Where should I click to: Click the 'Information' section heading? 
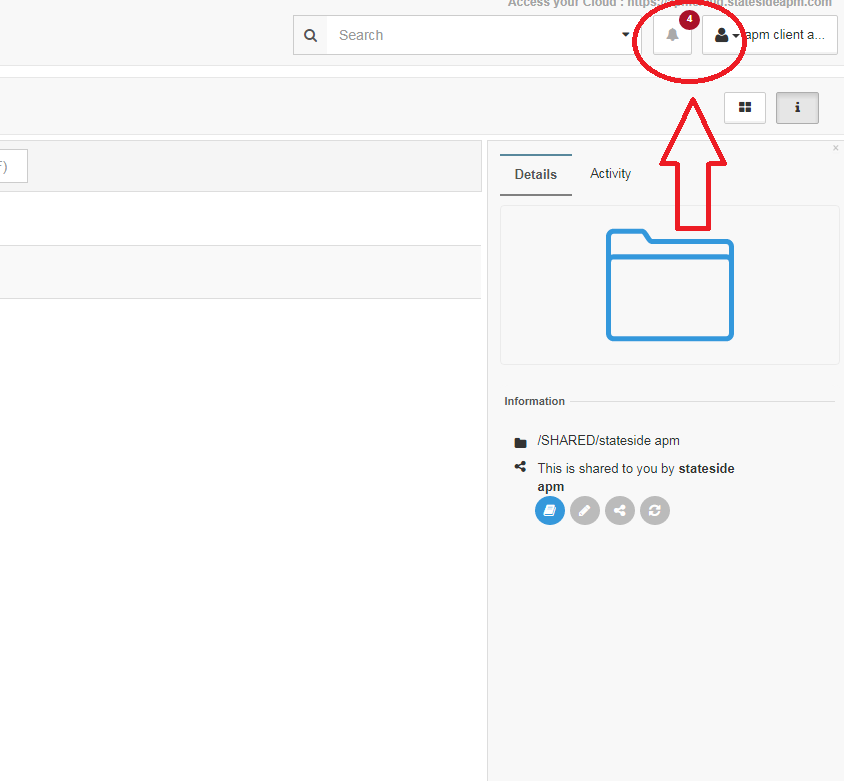[534, 401]
